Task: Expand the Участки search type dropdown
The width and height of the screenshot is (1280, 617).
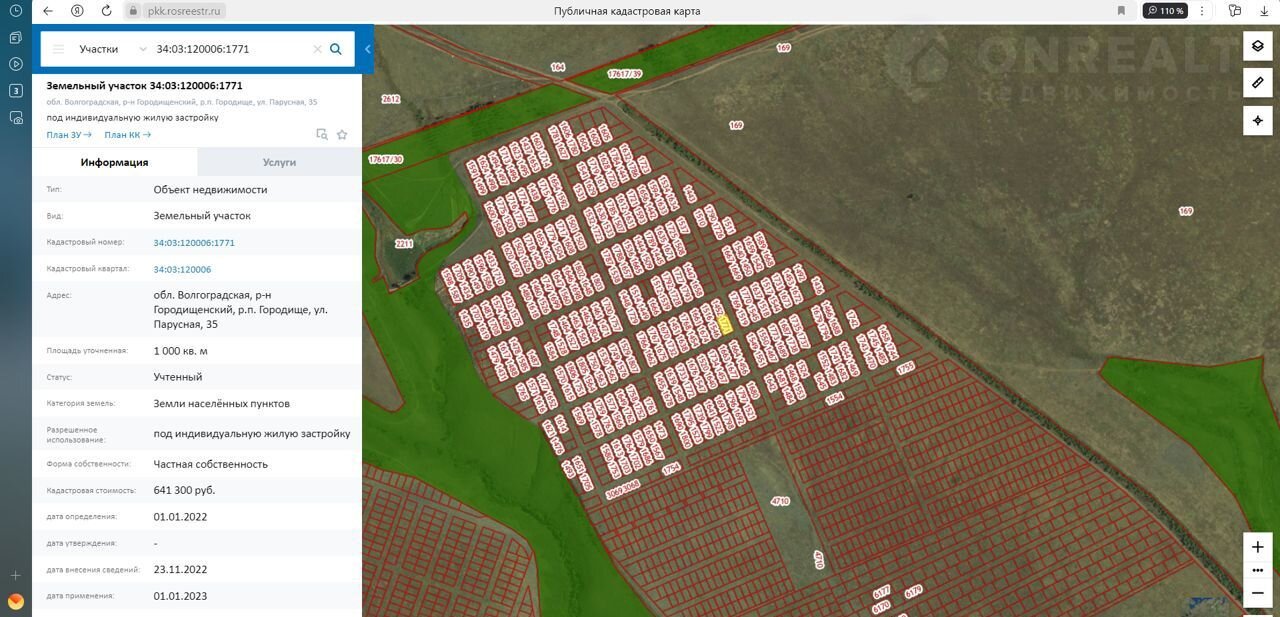Action: tap(143, 49)
